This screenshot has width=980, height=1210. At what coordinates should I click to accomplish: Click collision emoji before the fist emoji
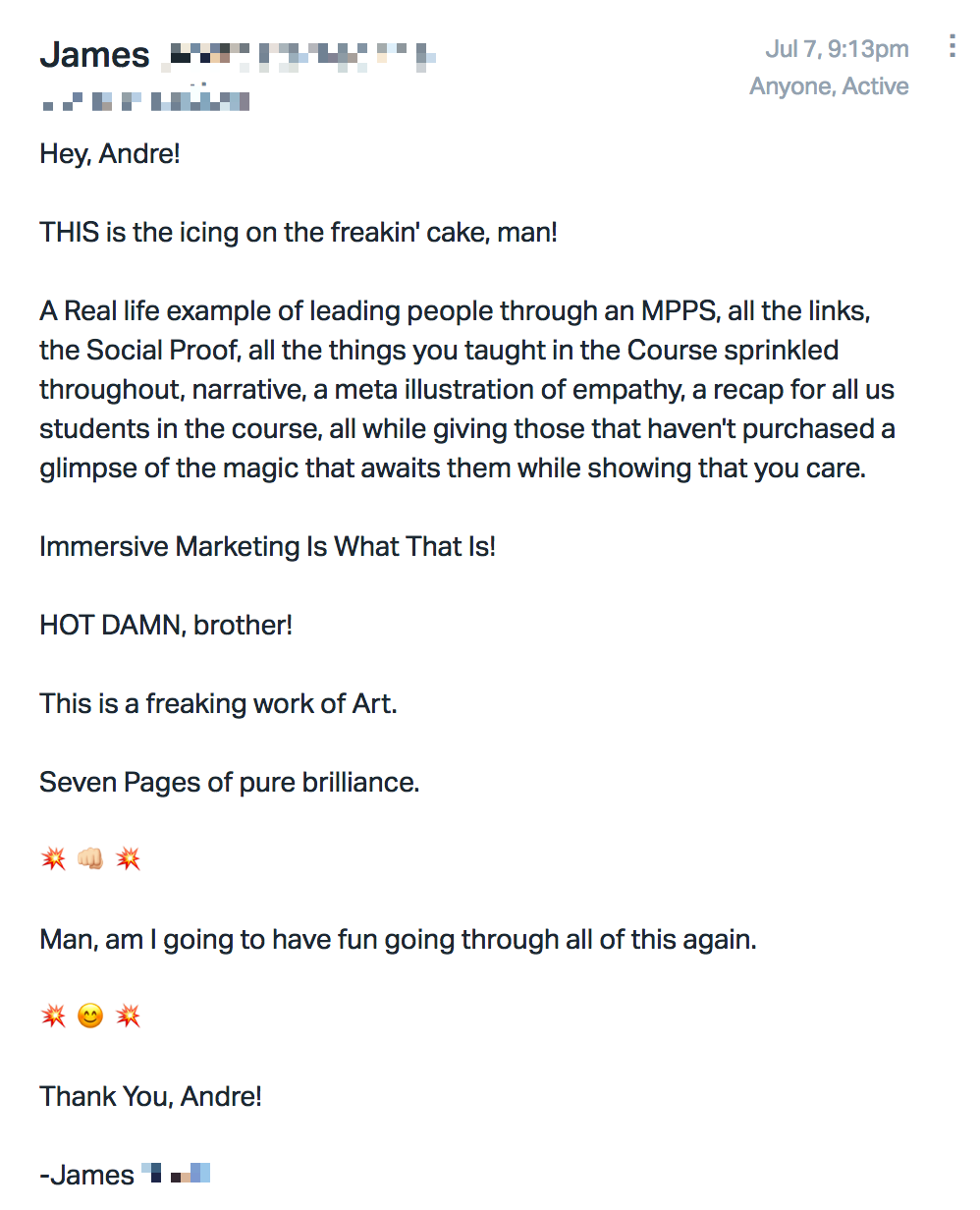(53, 860)
